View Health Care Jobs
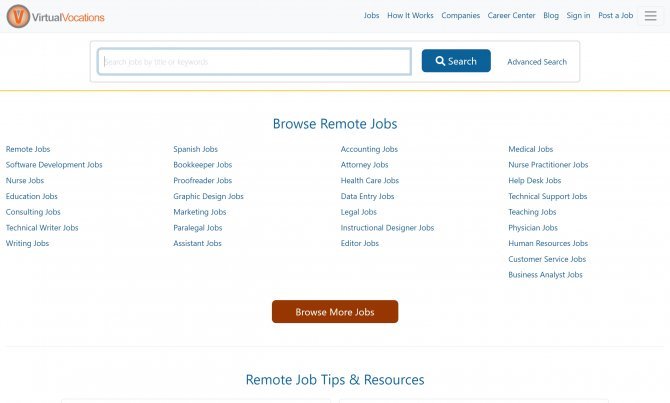 (370, 180)
